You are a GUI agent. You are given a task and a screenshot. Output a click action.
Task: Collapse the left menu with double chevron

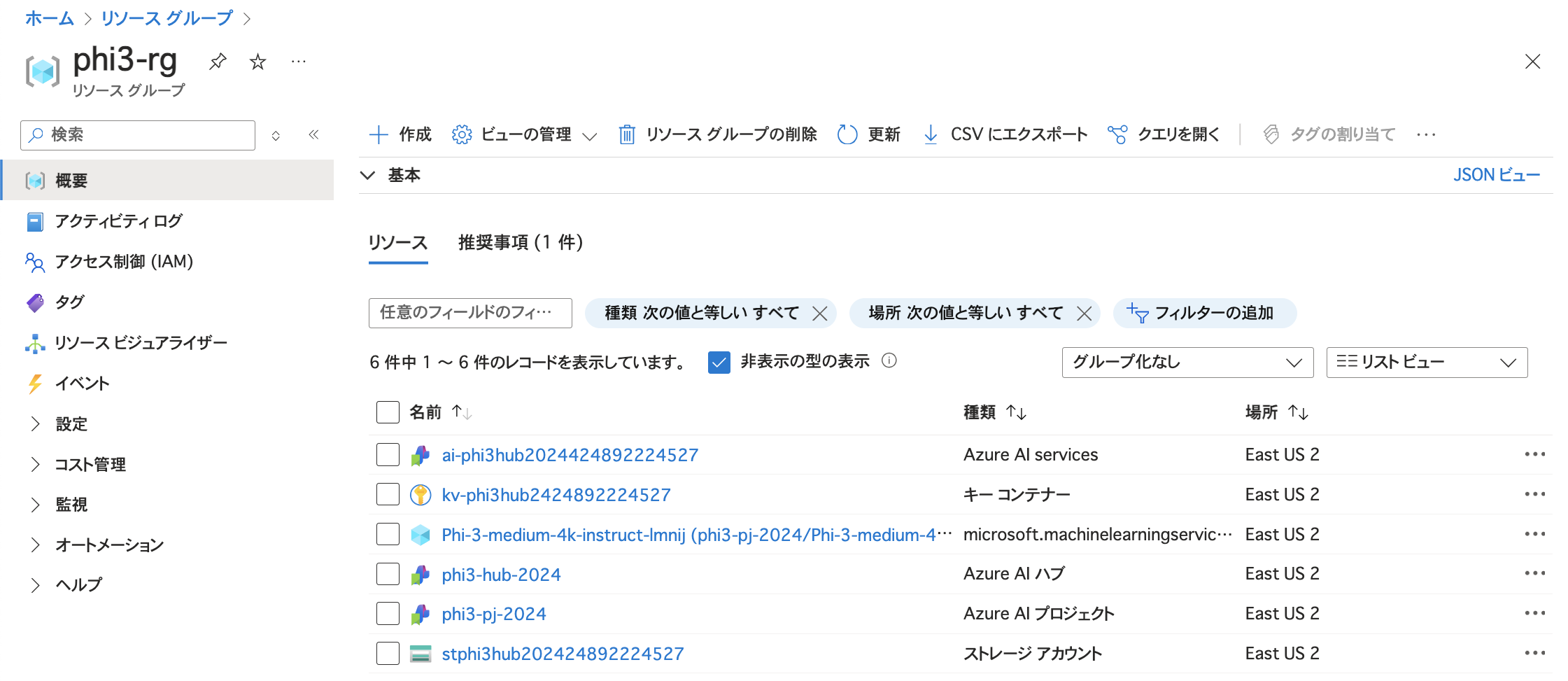point(313,134)
